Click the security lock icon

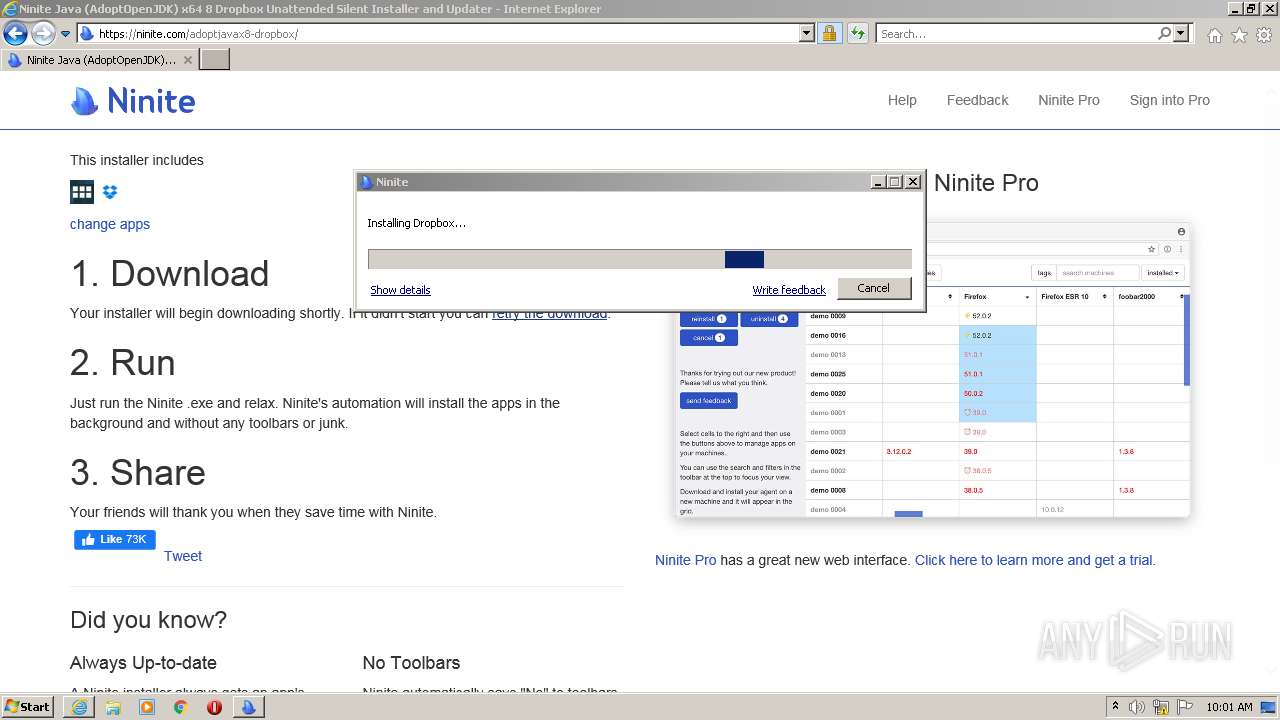829,34
